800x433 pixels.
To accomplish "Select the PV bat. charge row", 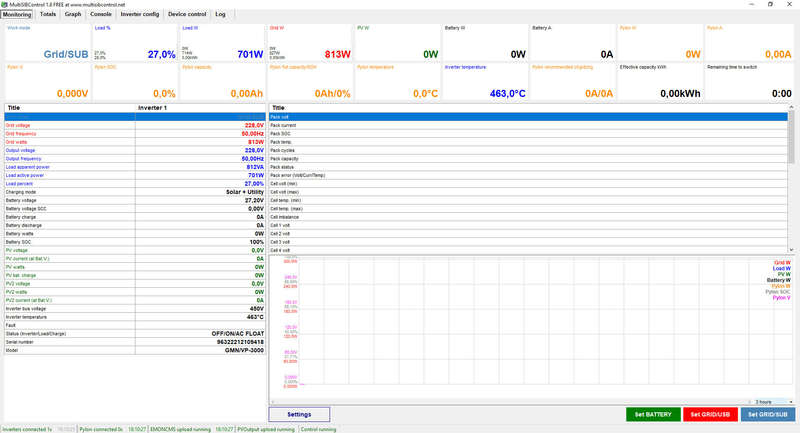I will click(135, 275).
